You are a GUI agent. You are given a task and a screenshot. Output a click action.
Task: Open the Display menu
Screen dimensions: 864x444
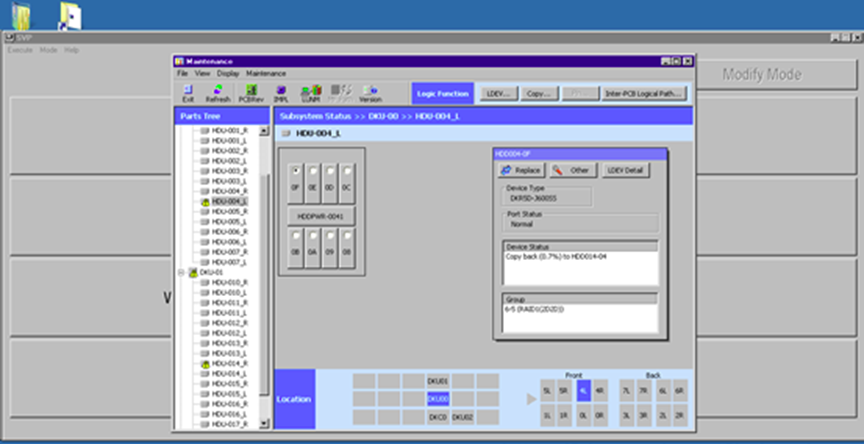point(228,73)
